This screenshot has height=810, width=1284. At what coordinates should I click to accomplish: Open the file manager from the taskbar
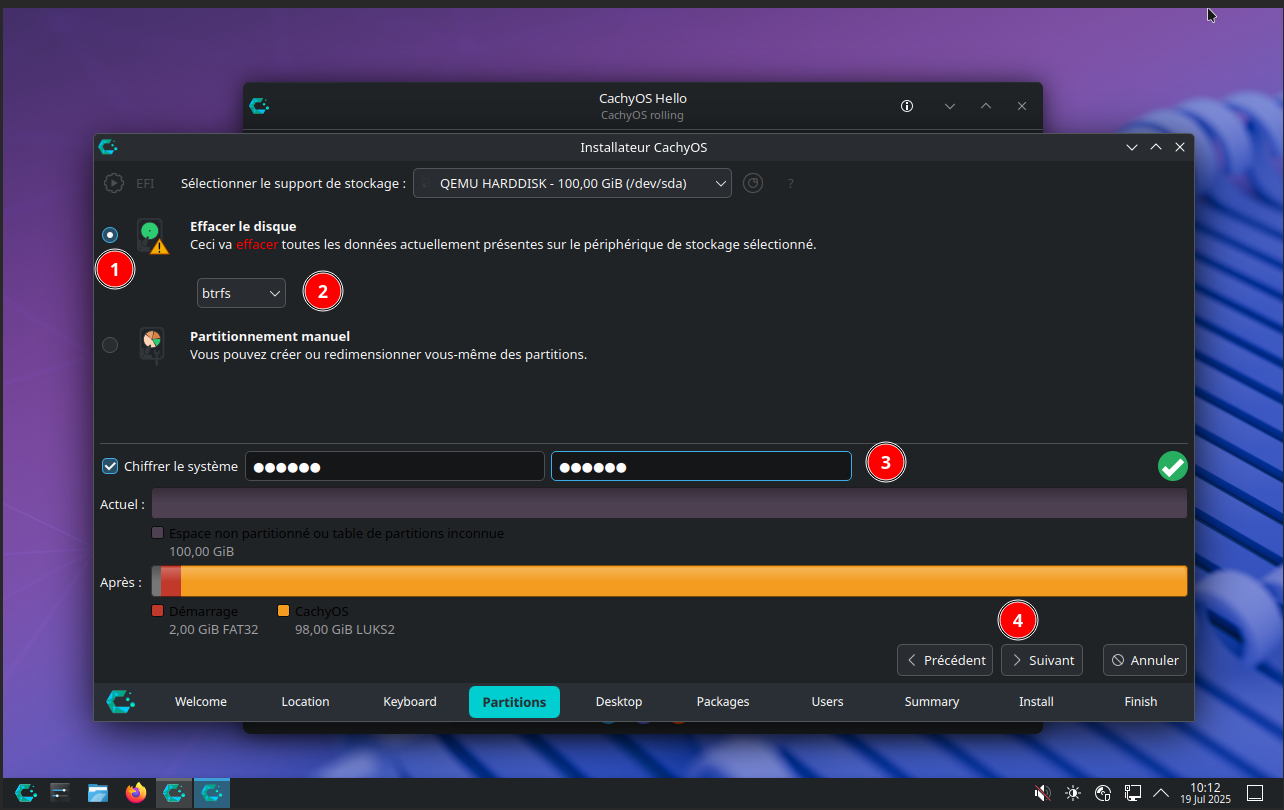[98, 793]
